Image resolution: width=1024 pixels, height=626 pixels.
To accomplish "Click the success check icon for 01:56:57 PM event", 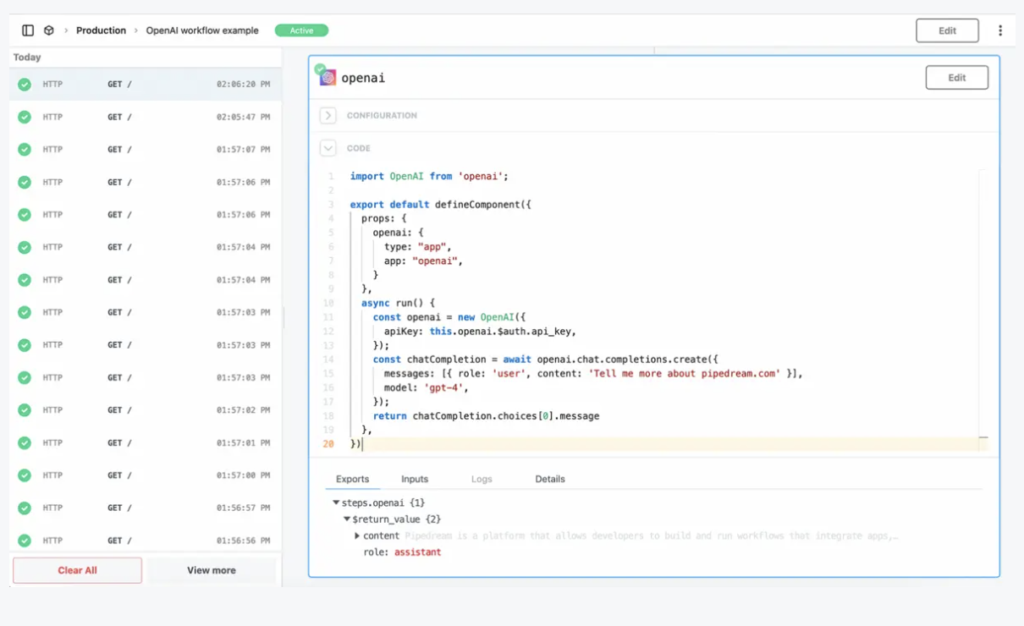I will click(x=24, y=508).
